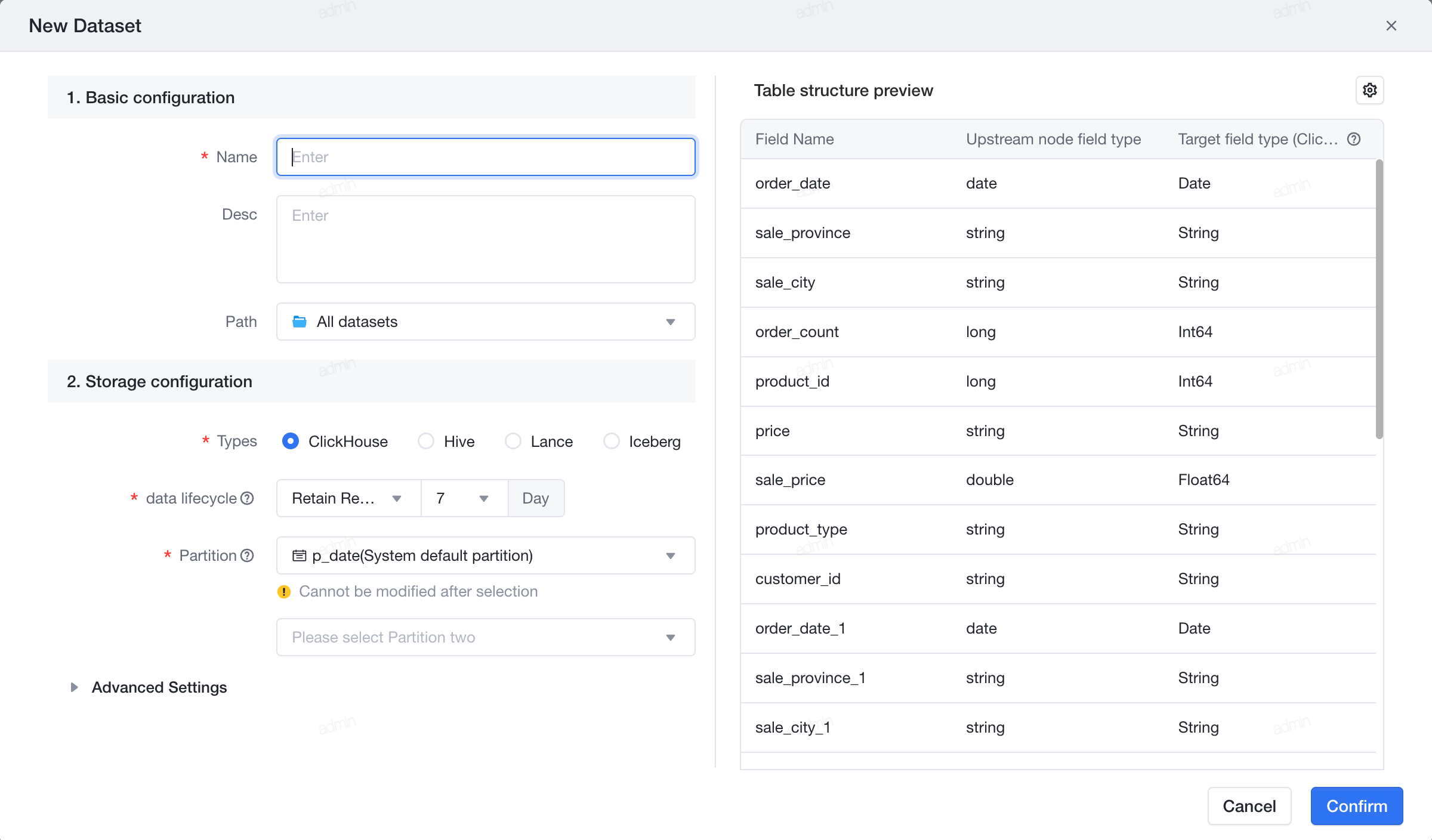Click the table preview vertical scrollbar

click(x=1379, y=299)
